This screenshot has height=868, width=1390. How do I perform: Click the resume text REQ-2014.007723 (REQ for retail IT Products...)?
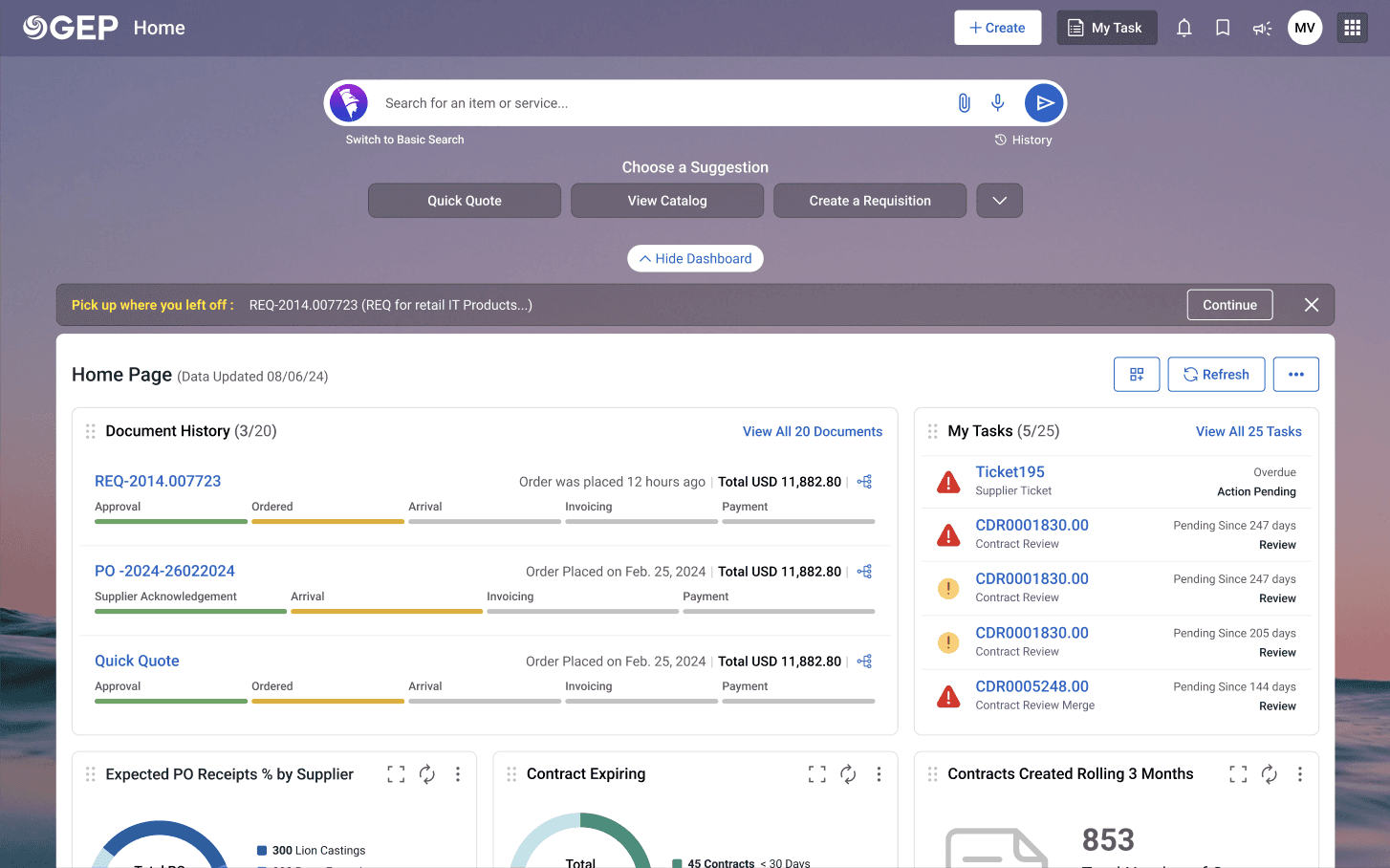point(391,305)
